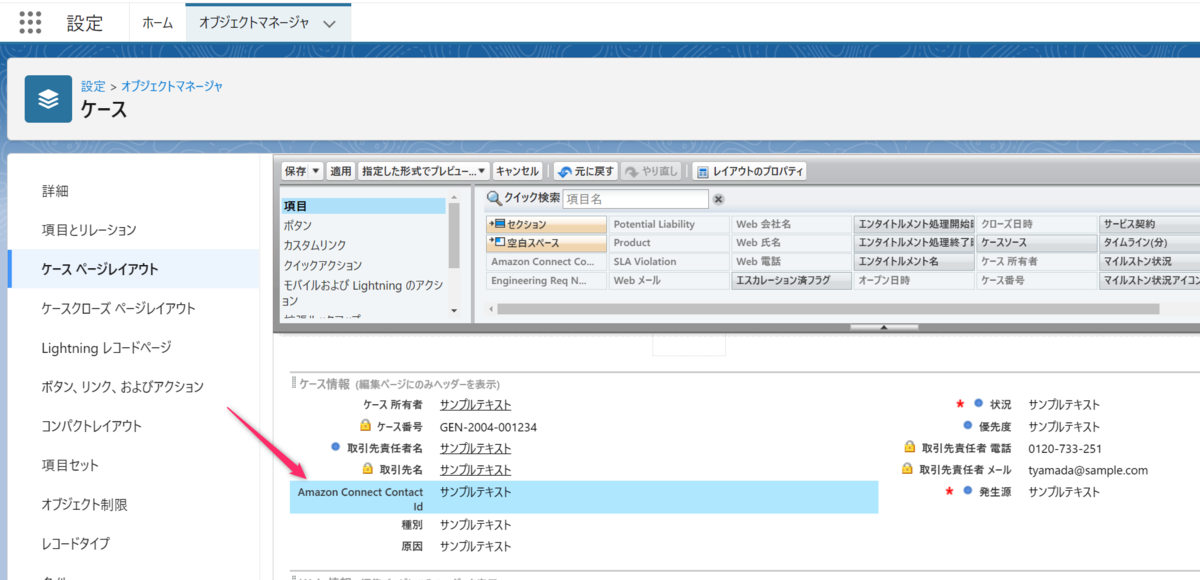The image size is (1200, 580).
Task: Open オブジェクト制限 in sidebar
Action: click(x=84, y=504)
